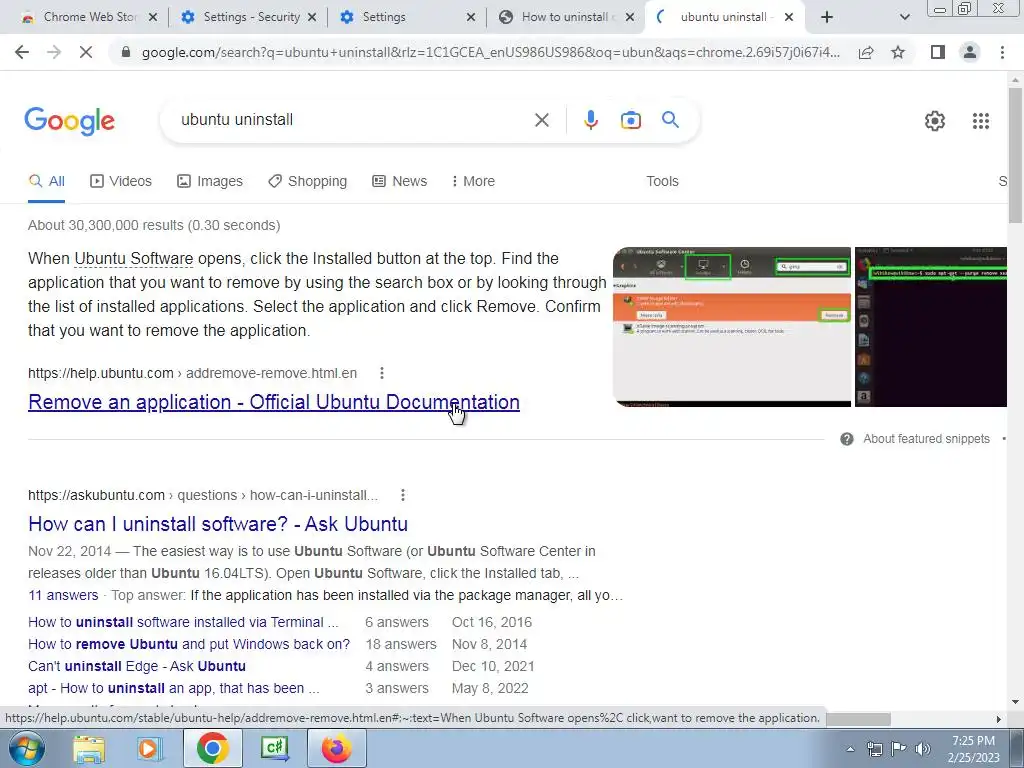The height and width of the screenshot is (768, 1024).
Task: Open the search Tools button
Action: click(x=662, y=181)
